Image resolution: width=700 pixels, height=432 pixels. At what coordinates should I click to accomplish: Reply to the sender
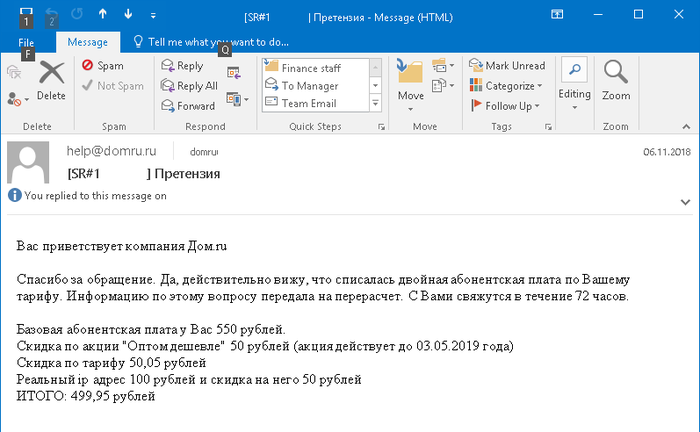(182, 66)
